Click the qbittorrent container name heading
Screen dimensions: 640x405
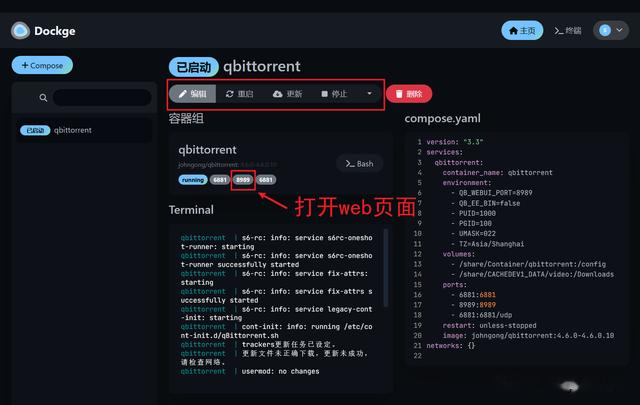(x=207, y=150)
